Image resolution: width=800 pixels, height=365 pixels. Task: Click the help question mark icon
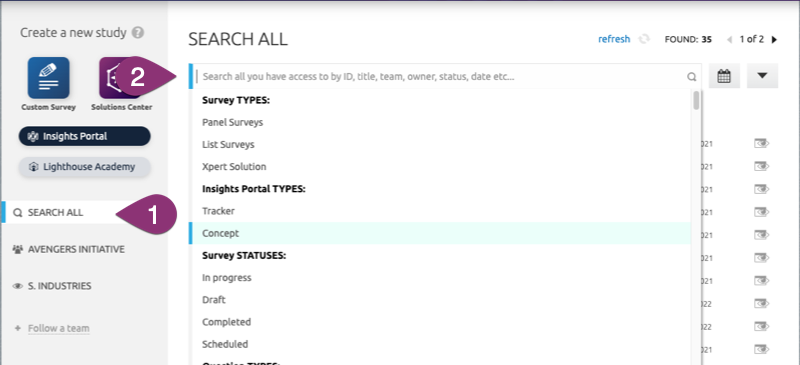click(x=137, y=33)
